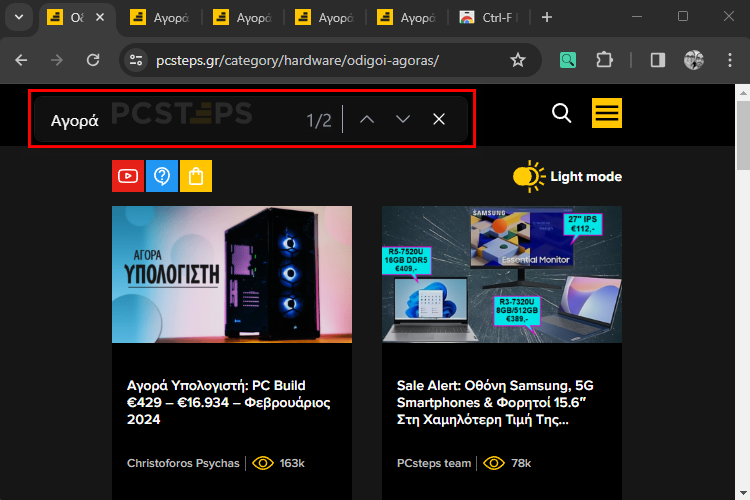Switch to the Ctrl-F tab
Image resolution: width=750 pixels, height=500 pixels.
pyautogui.click(x=490, y=18)
